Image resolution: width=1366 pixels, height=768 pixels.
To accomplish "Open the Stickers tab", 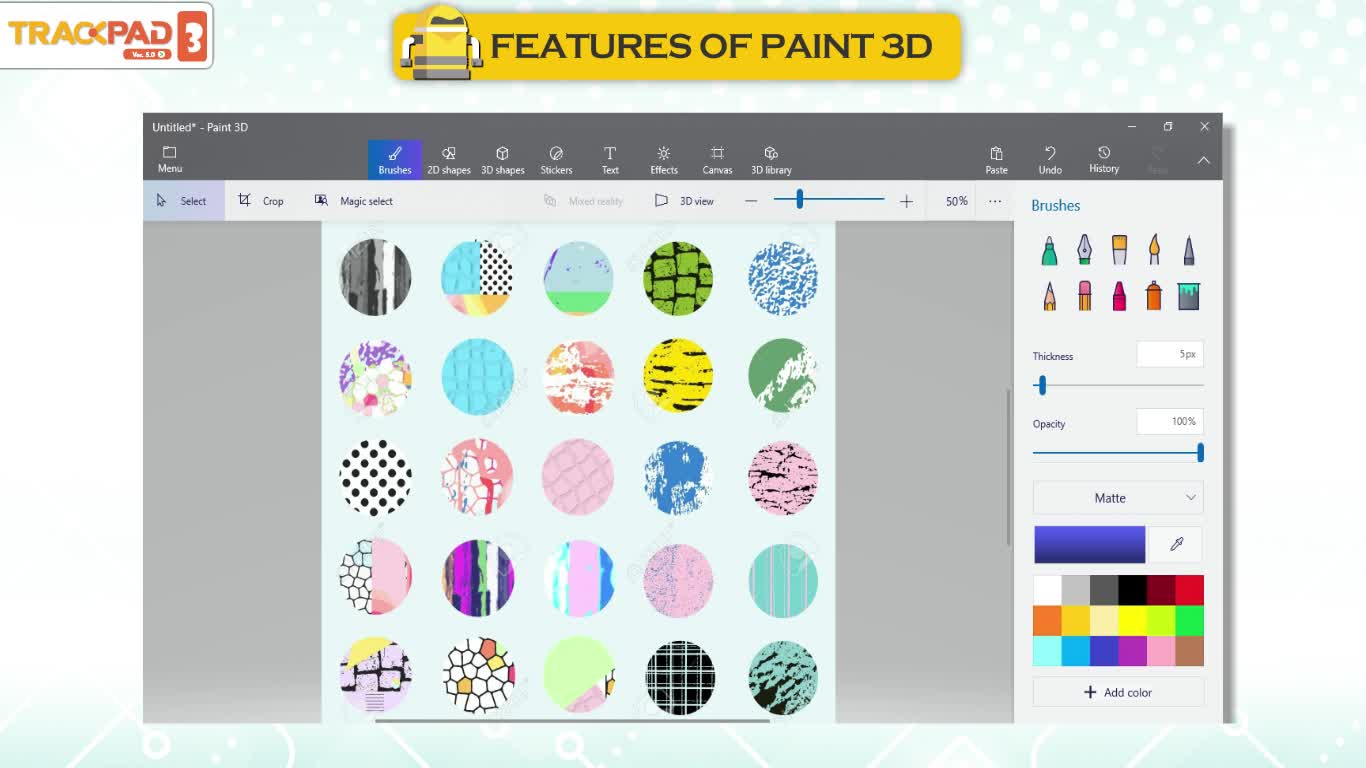I will pos(557,160).
